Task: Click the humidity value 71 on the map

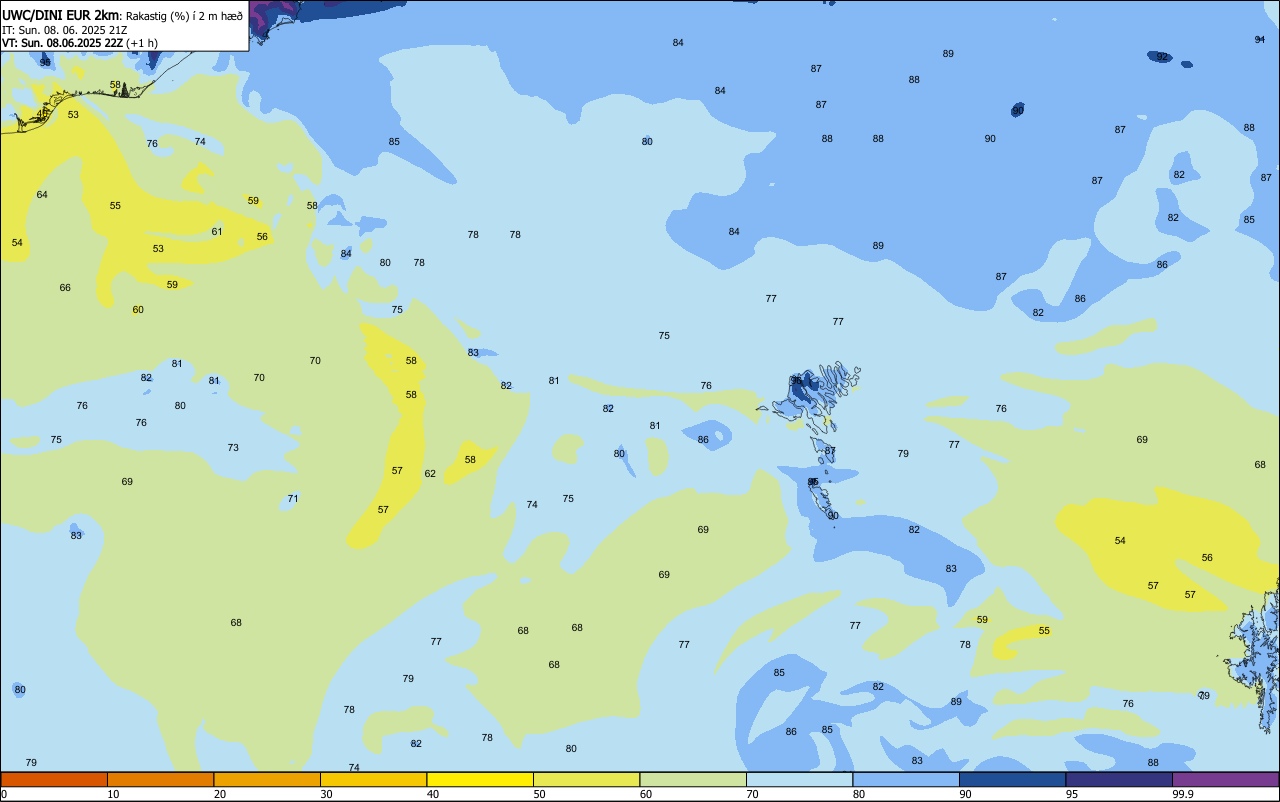Action: [x=293, y=499]
